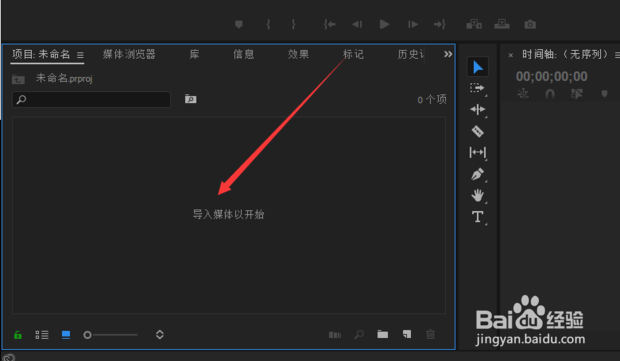Switch to the 标记 tab
620x361 pixels.
(x=353, y=54)
